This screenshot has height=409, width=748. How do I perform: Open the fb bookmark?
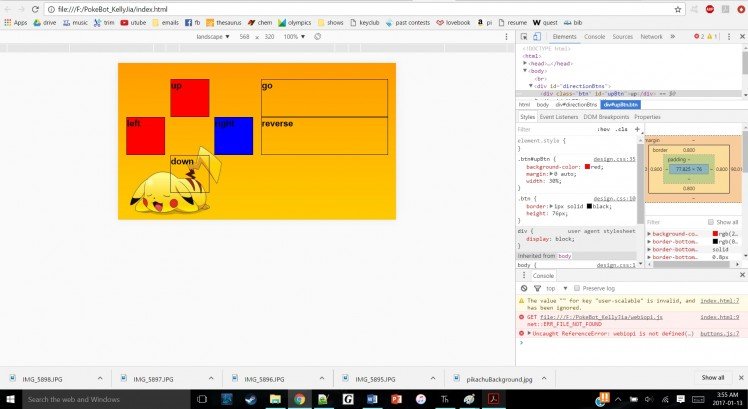pos(192,22)
